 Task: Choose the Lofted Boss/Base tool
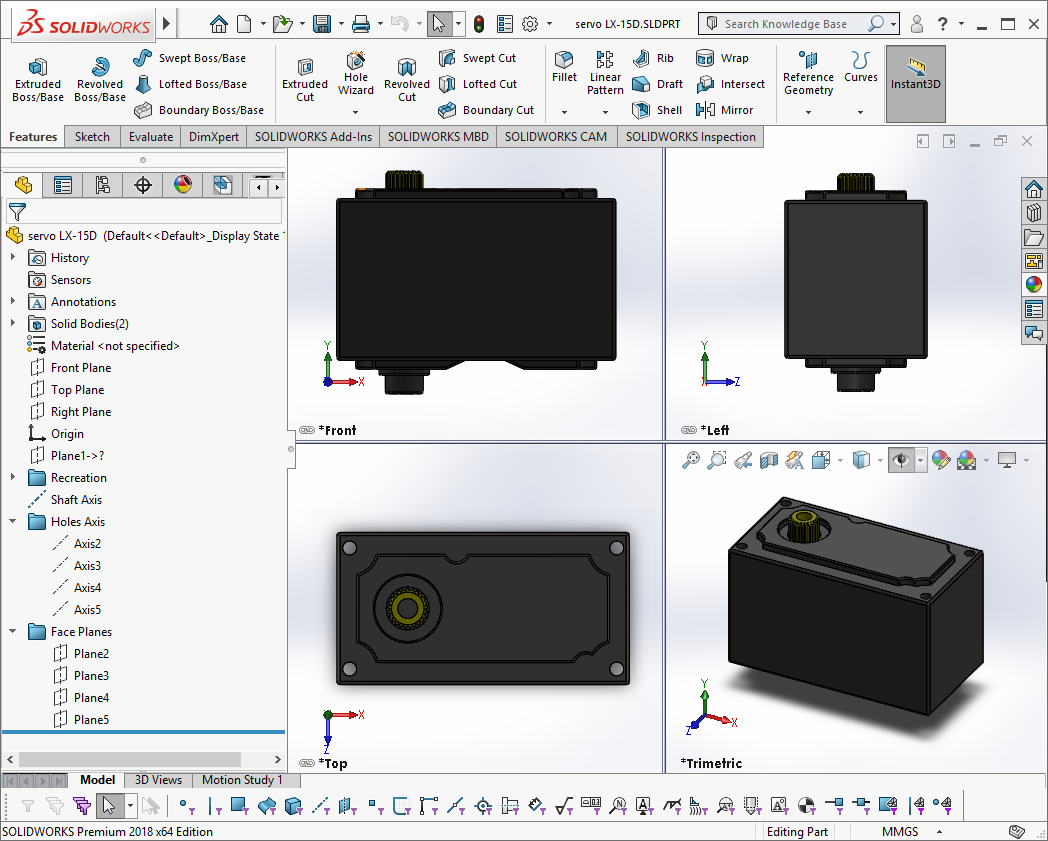pyautogui.click(x=190, y=84)
